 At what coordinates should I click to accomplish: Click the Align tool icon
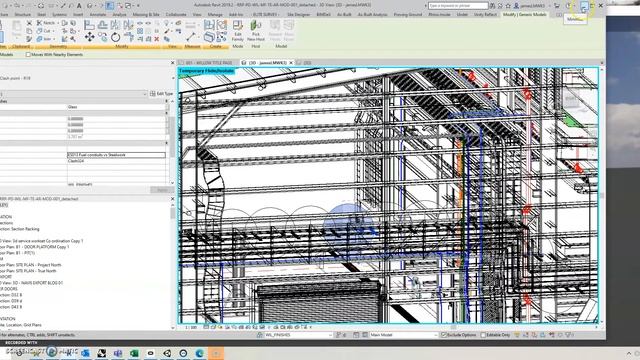point(89,25)
